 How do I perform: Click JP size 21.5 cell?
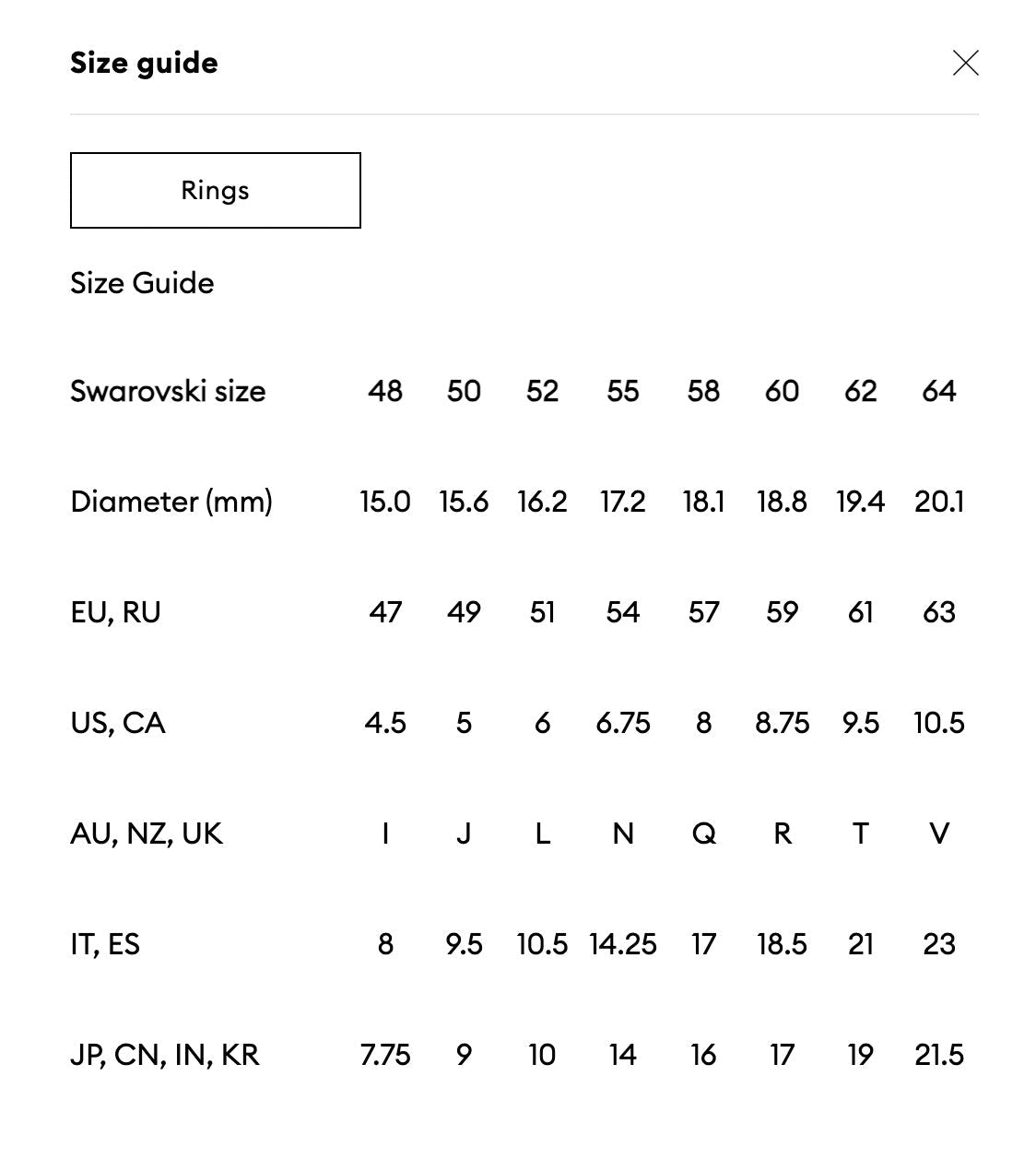[938, 1055]
